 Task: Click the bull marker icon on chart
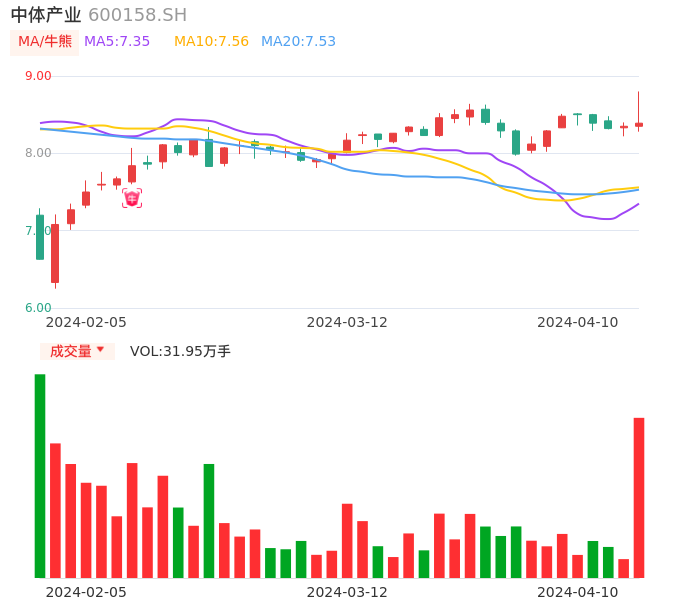click(x=132, y=198)
